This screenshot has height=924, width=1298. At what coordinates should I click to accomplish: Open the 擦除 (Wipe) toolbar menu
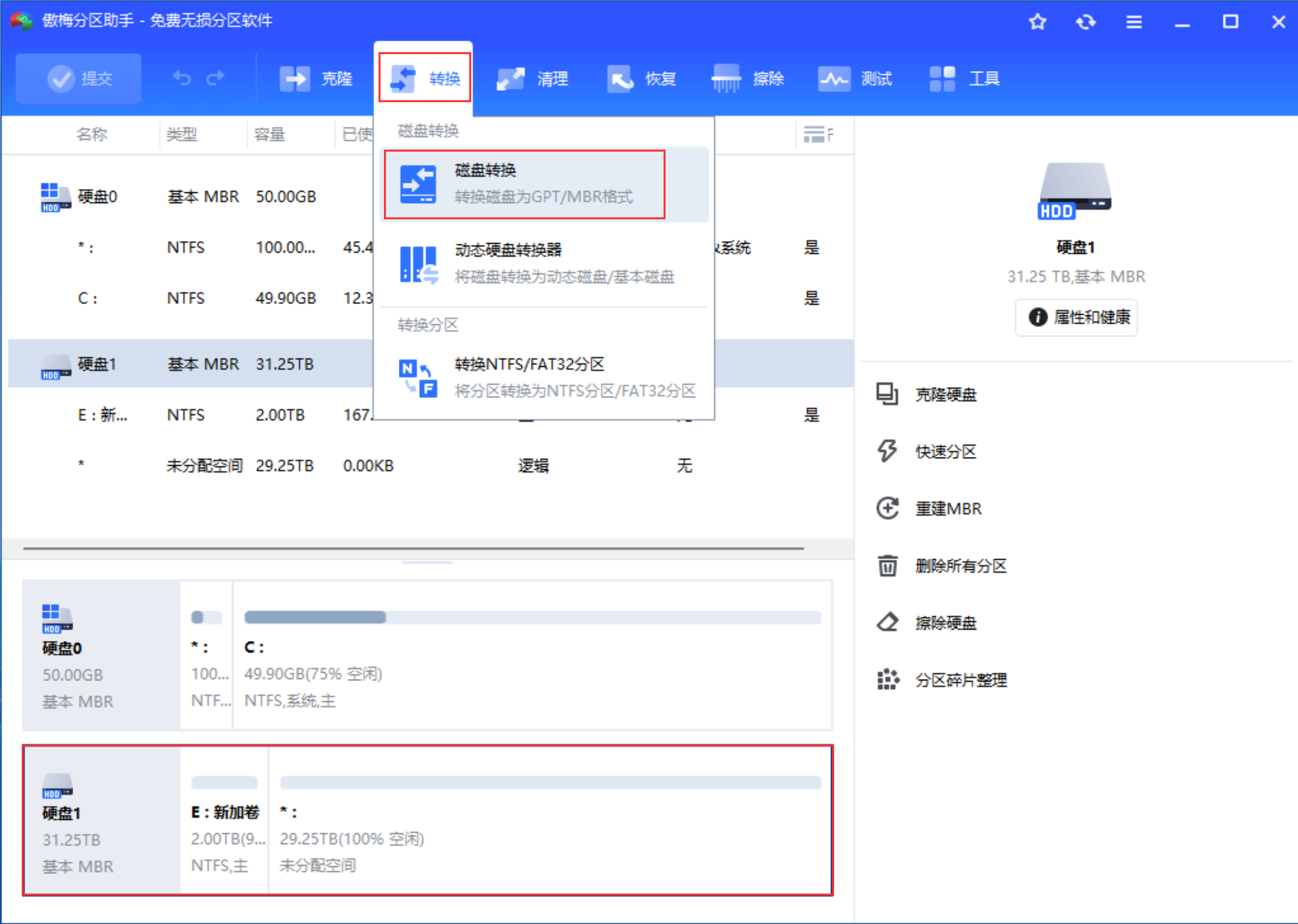pos(748,79)
